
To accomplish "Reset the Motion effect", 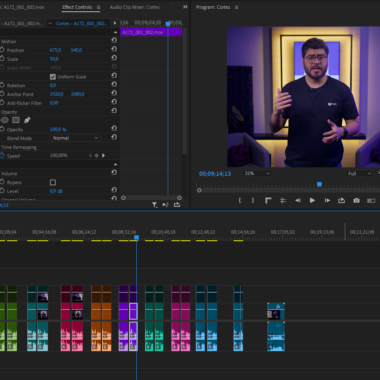I will point(114,40).
